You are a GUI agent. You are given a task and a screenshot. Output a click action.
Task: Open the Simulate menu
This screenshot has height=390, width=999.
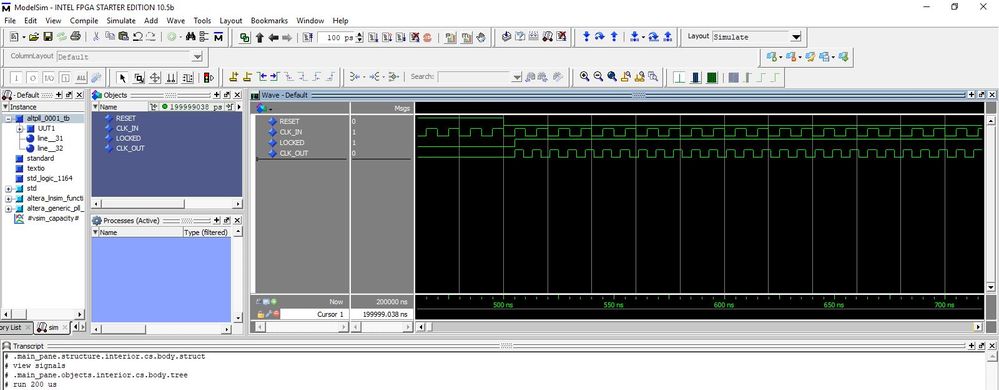121,20
